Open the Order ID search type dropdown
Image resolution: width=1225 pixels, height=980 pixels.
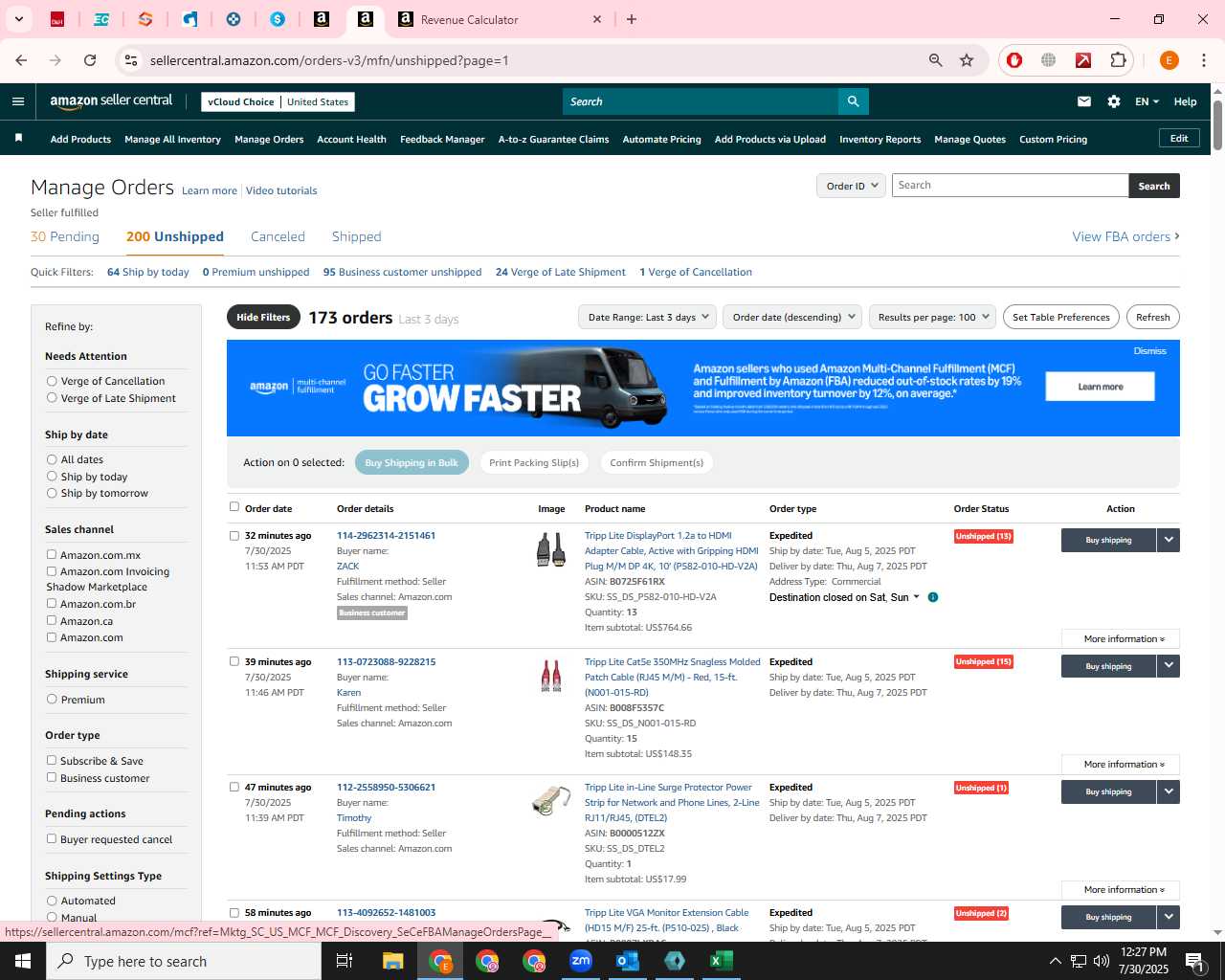(851, 186)
